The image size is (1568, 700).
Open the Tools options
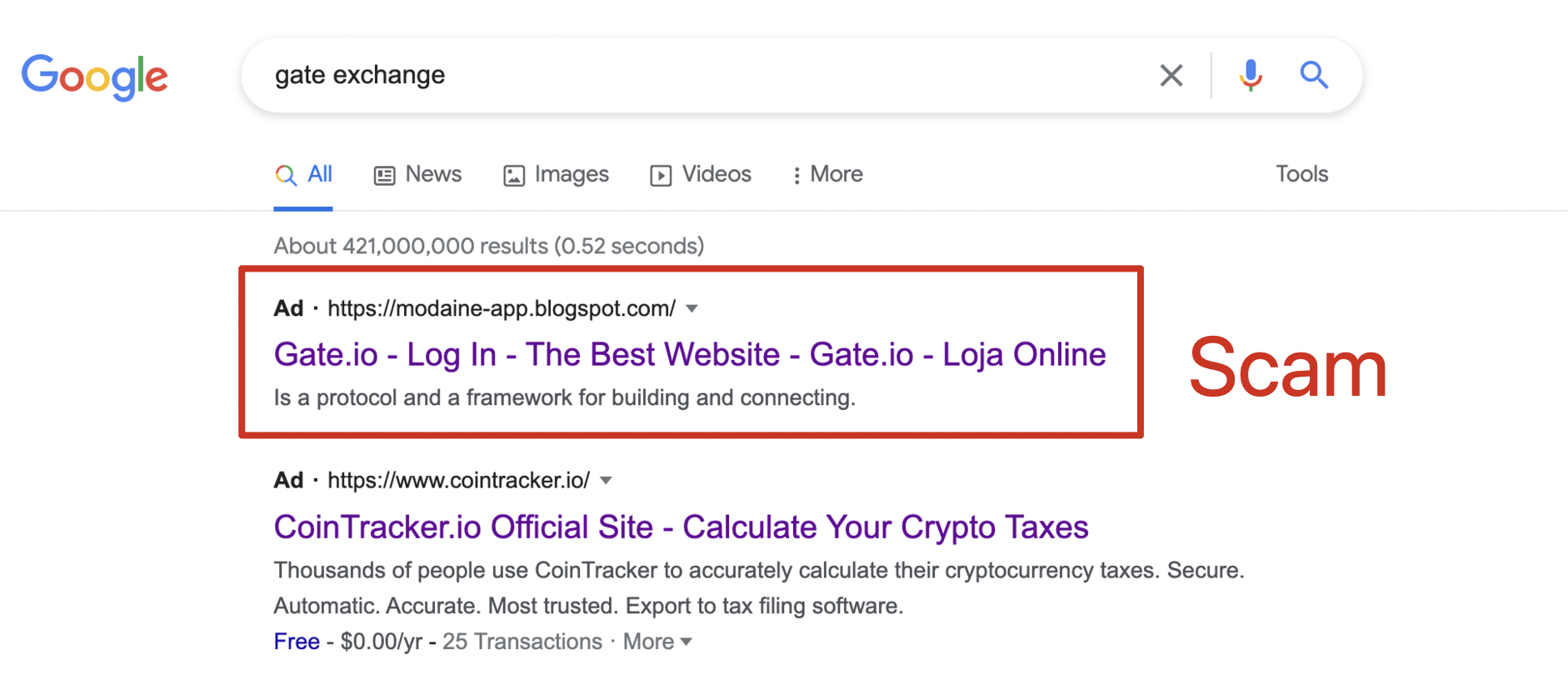click(1301, 174)
